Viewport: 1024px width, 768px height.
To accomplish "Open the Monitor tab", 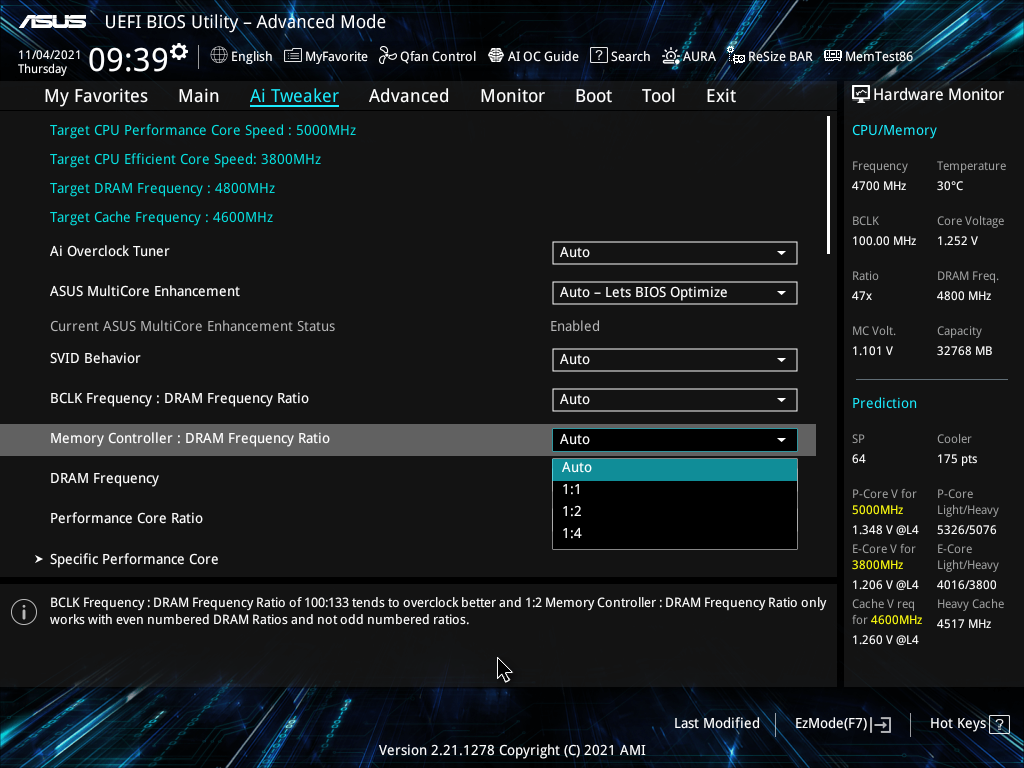I will [513, 96].
